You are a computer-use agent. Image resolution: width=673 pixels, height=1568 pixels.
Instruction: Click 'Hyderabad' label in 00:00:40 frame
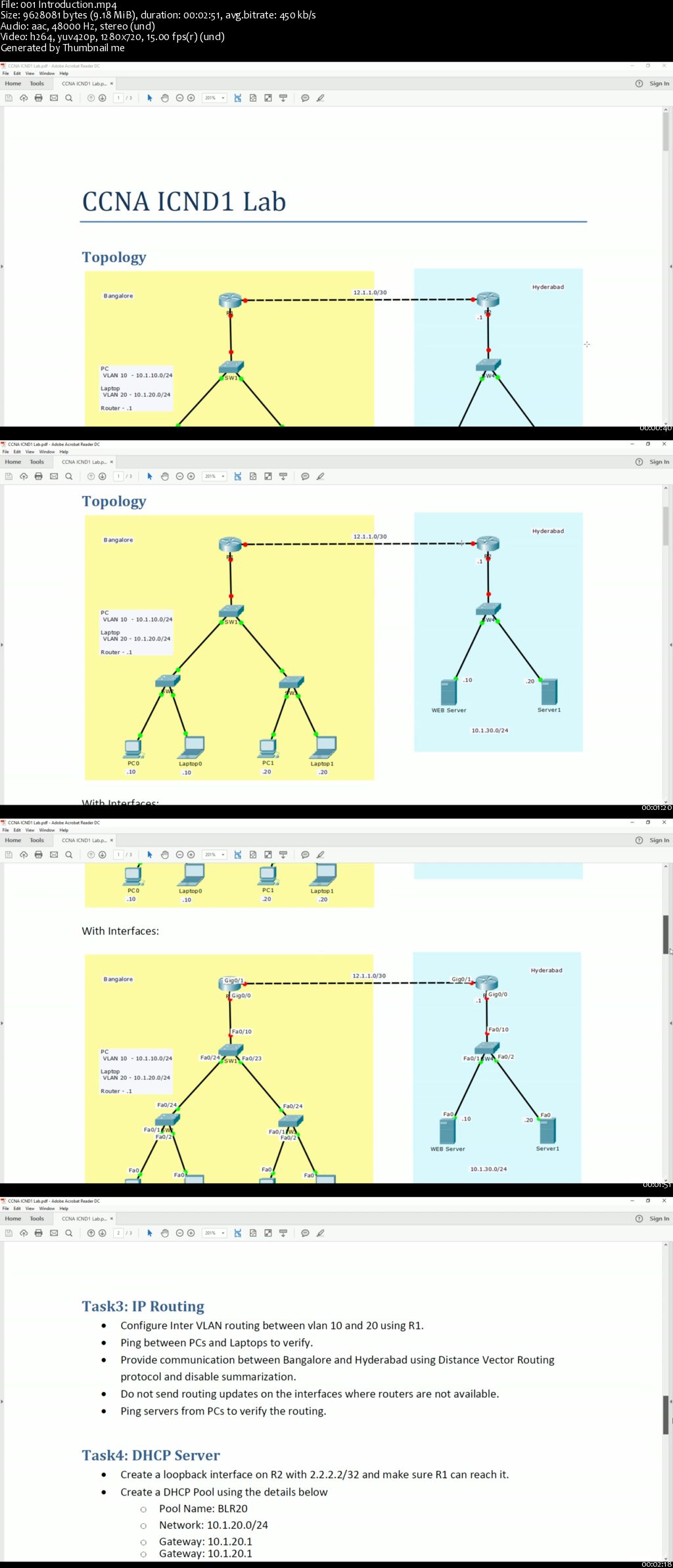click(x=548, y=287)
